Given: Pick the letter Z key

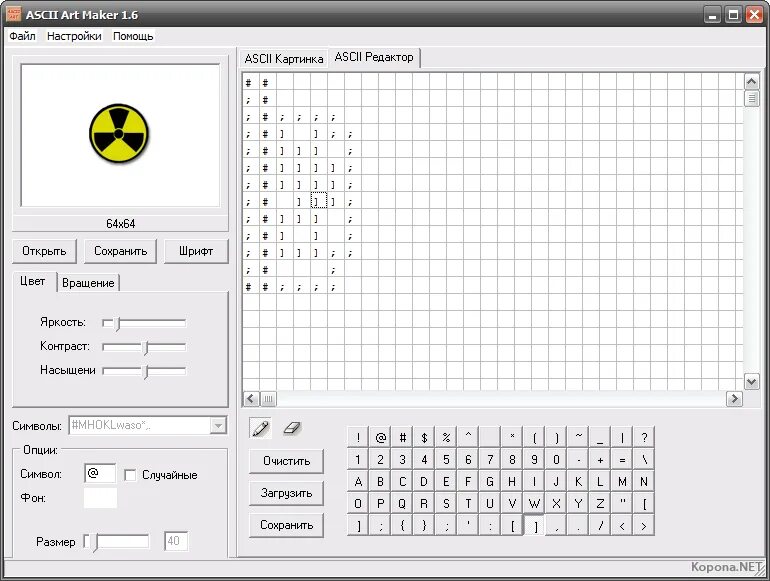Looking at the screenshot, I should (600, 503).
